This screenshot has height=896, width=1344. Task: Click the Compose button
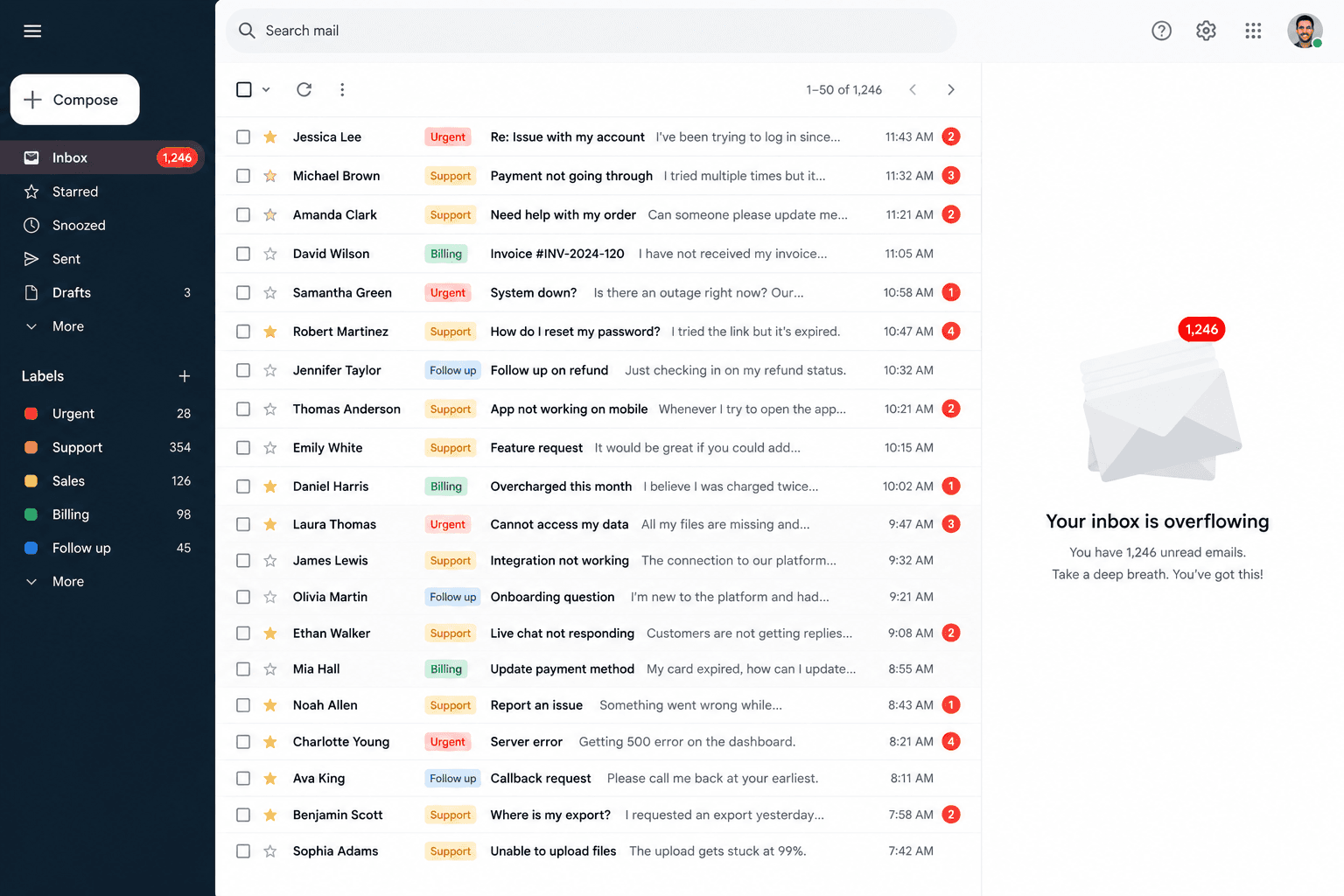click(x=75, y=100)
